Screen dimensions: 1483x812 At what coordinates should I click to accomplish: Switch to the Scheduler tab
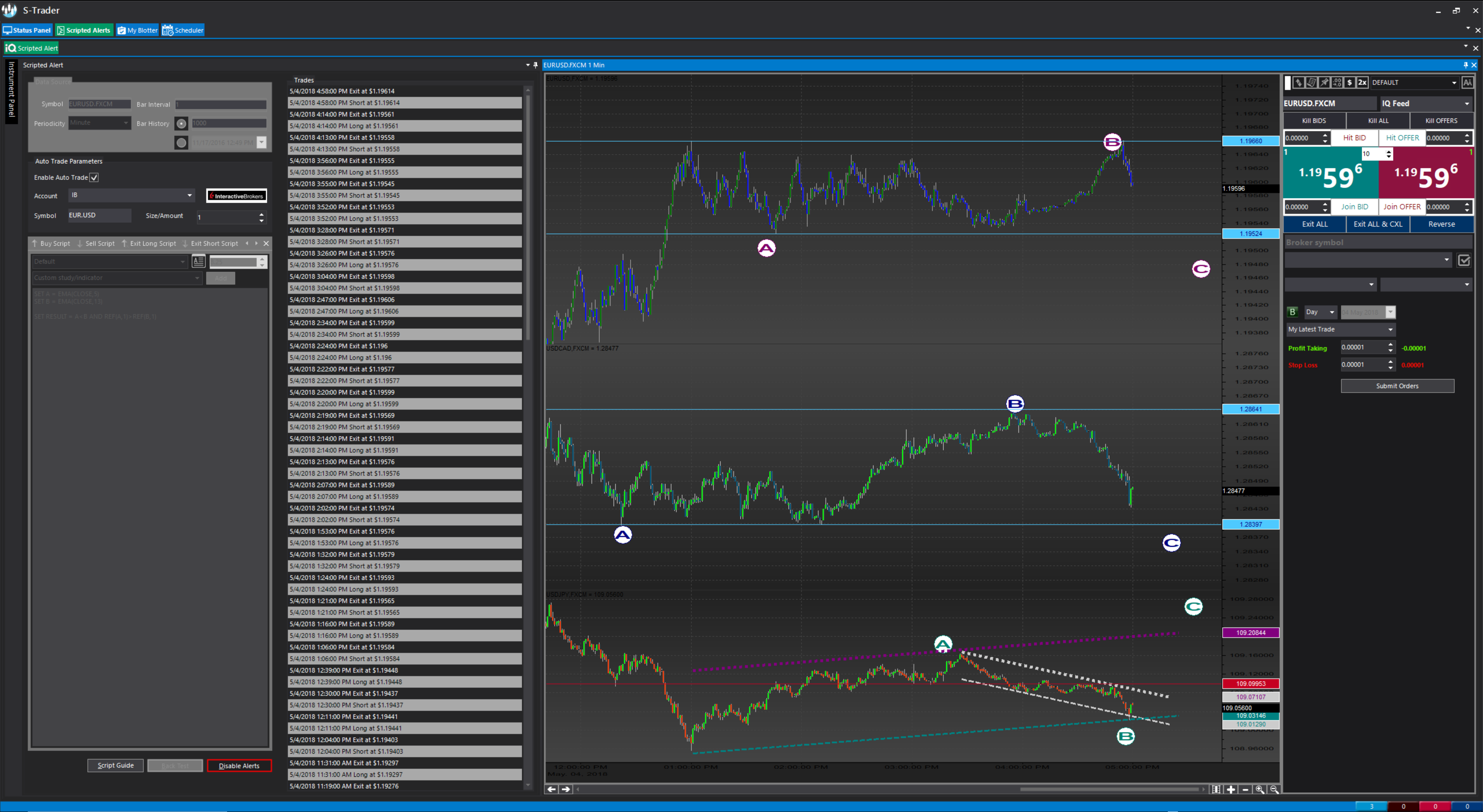[x=183, y=30]
